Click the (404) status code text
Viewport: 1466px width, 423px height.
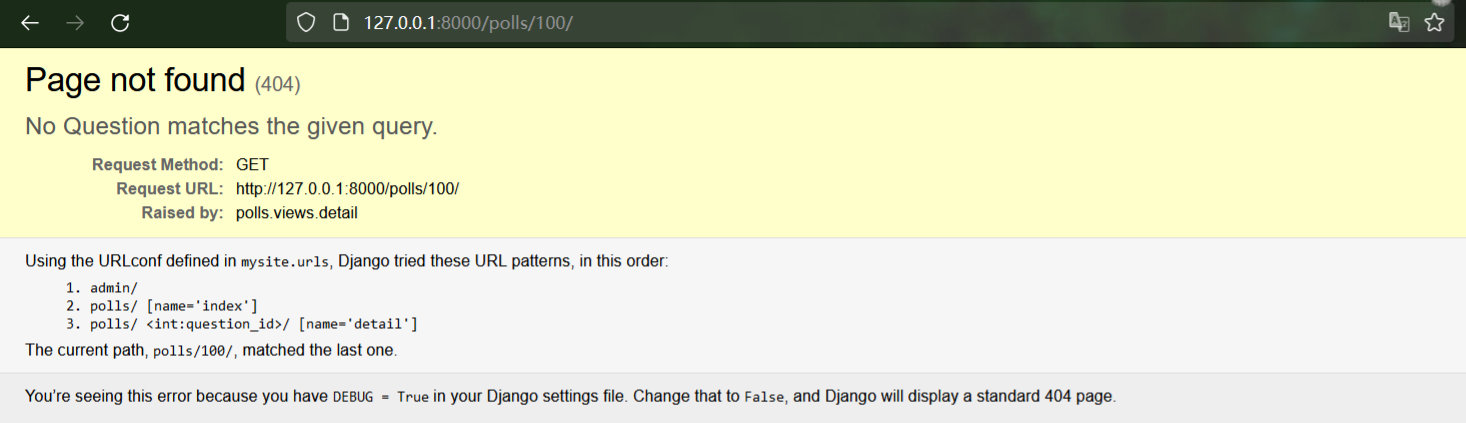click(x=278, y=84)
